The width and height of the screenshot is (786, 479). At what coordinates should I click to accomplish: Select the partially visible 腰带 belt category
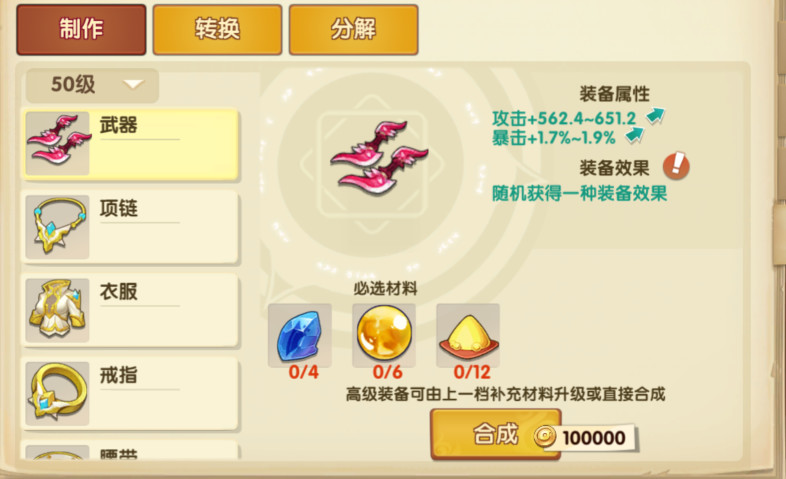coord(130,451)
